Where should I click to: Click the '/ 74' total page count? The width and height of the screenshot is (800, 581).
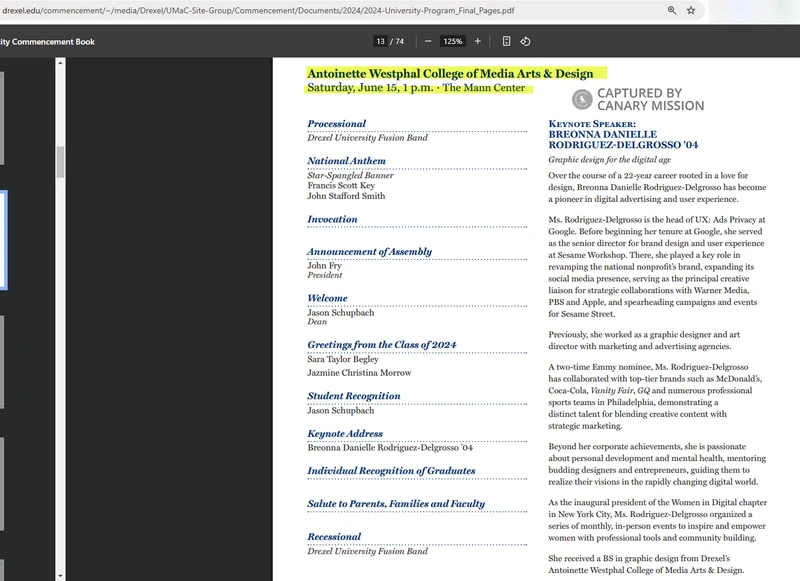397,42
